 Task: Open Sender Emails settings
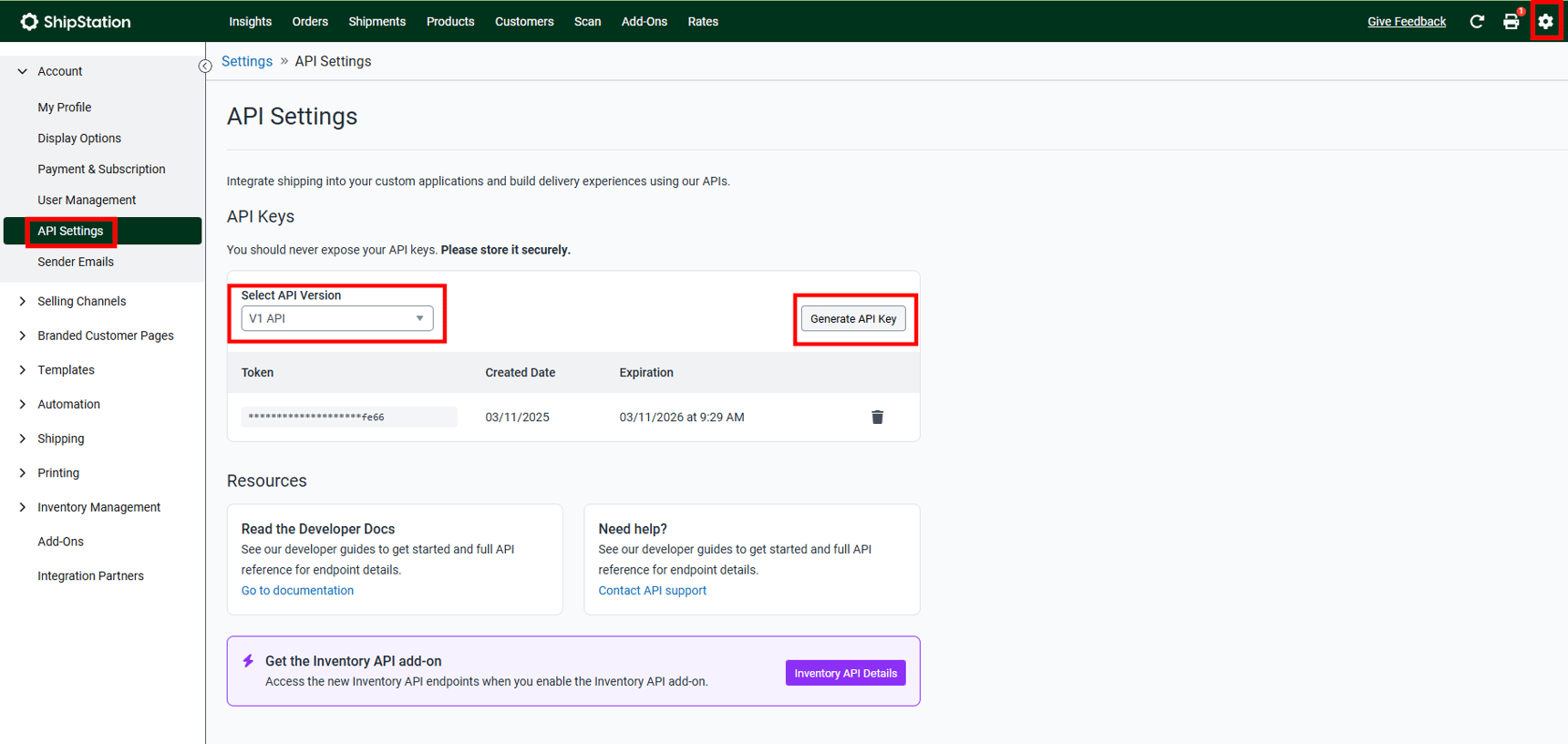pos(76,262)
